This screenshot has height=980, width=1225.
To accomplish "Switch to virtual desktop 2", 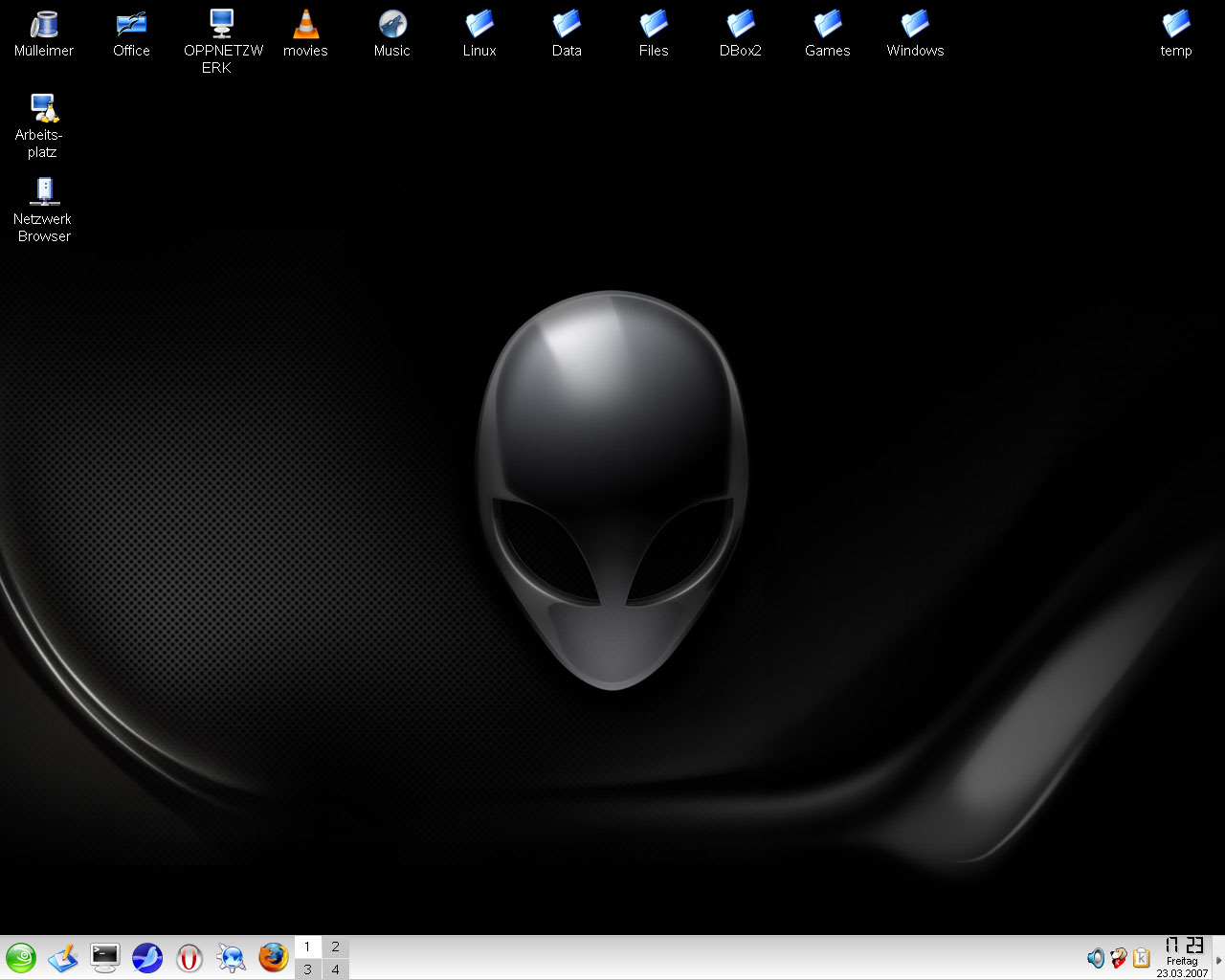I will [335, 947].
